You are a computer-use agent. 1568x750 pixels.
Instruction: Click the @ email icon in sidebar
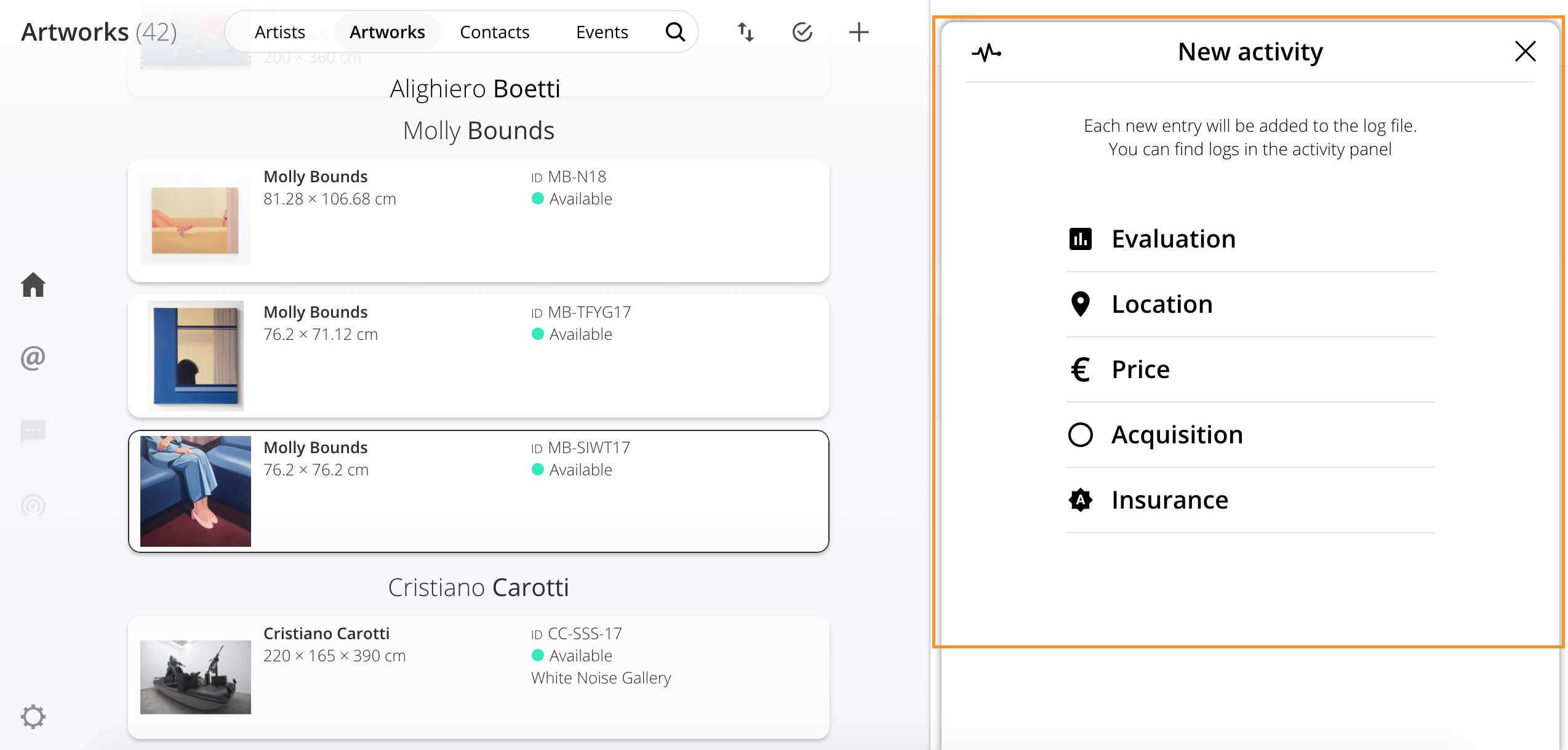tap(33, 358)
